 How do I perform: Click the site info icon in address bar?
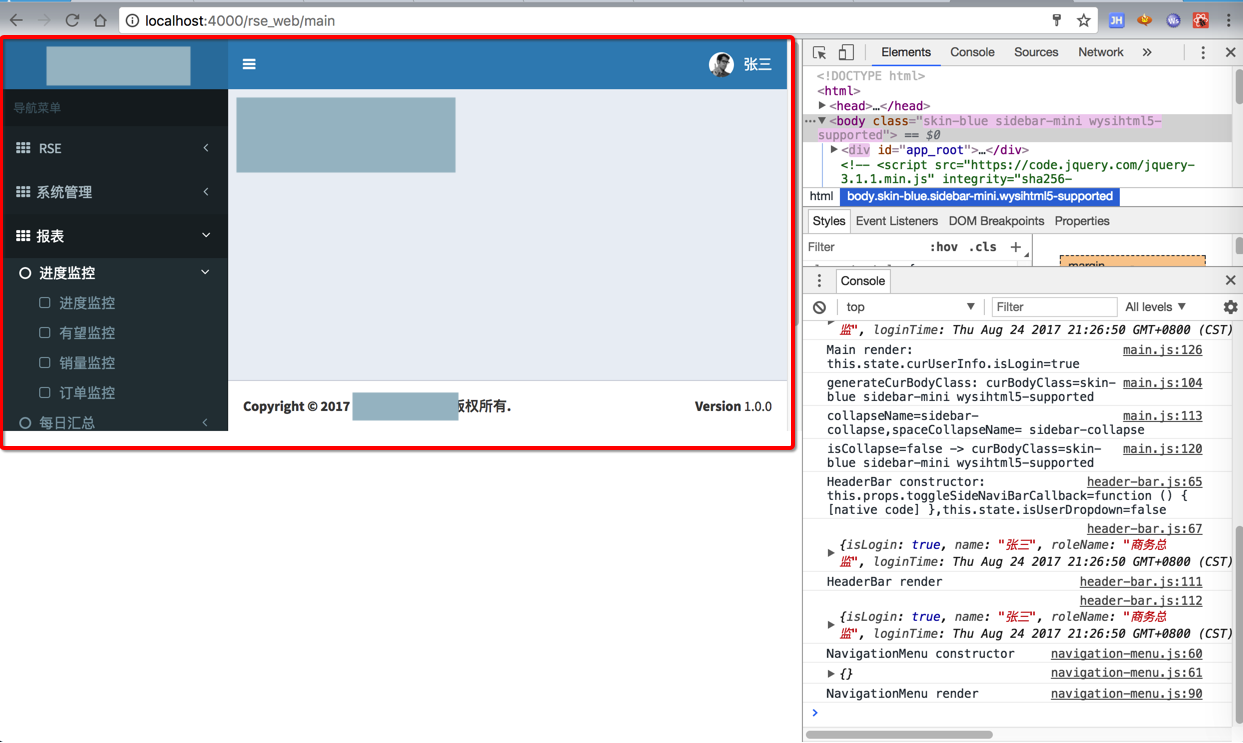(x=132, y=20)
